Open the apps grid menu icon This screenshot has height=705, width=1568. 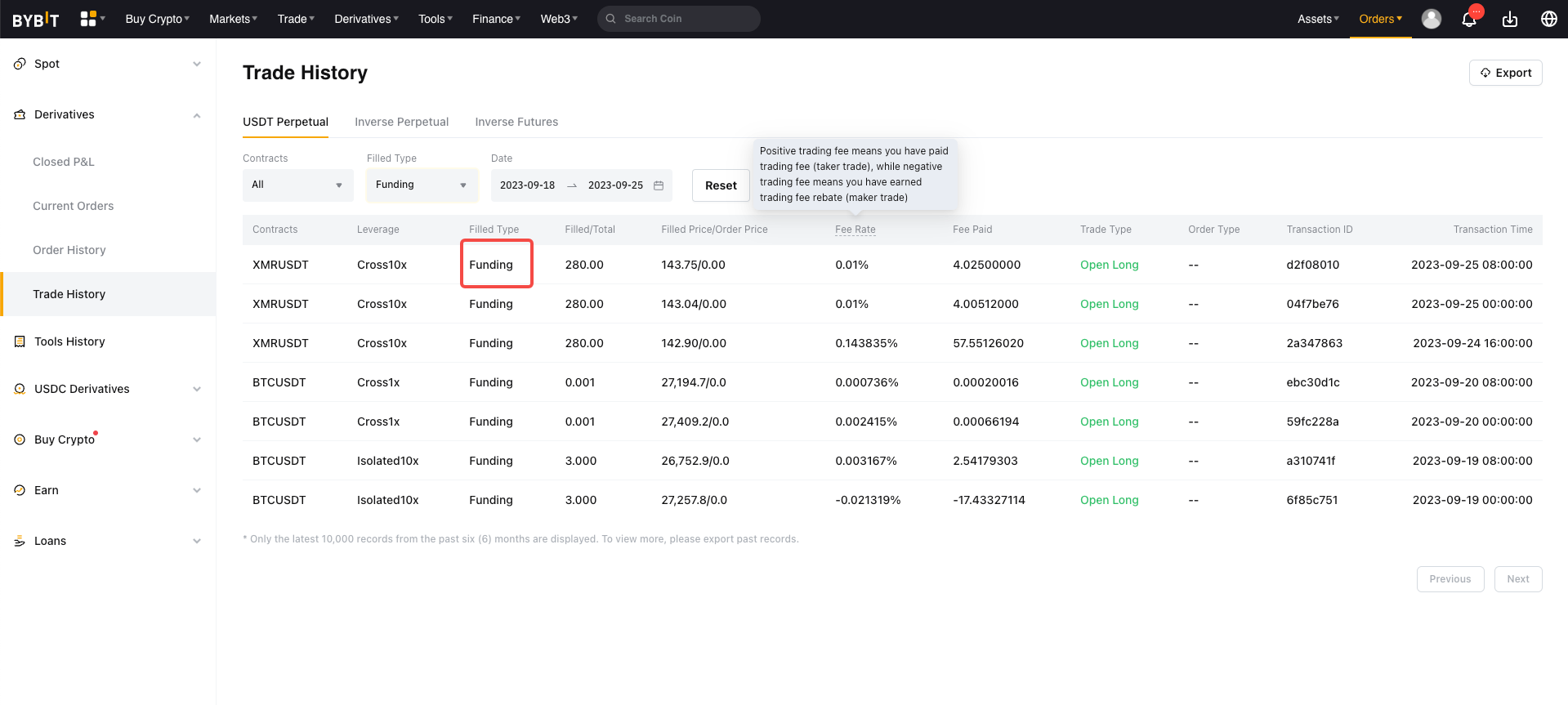pos(88,19)
